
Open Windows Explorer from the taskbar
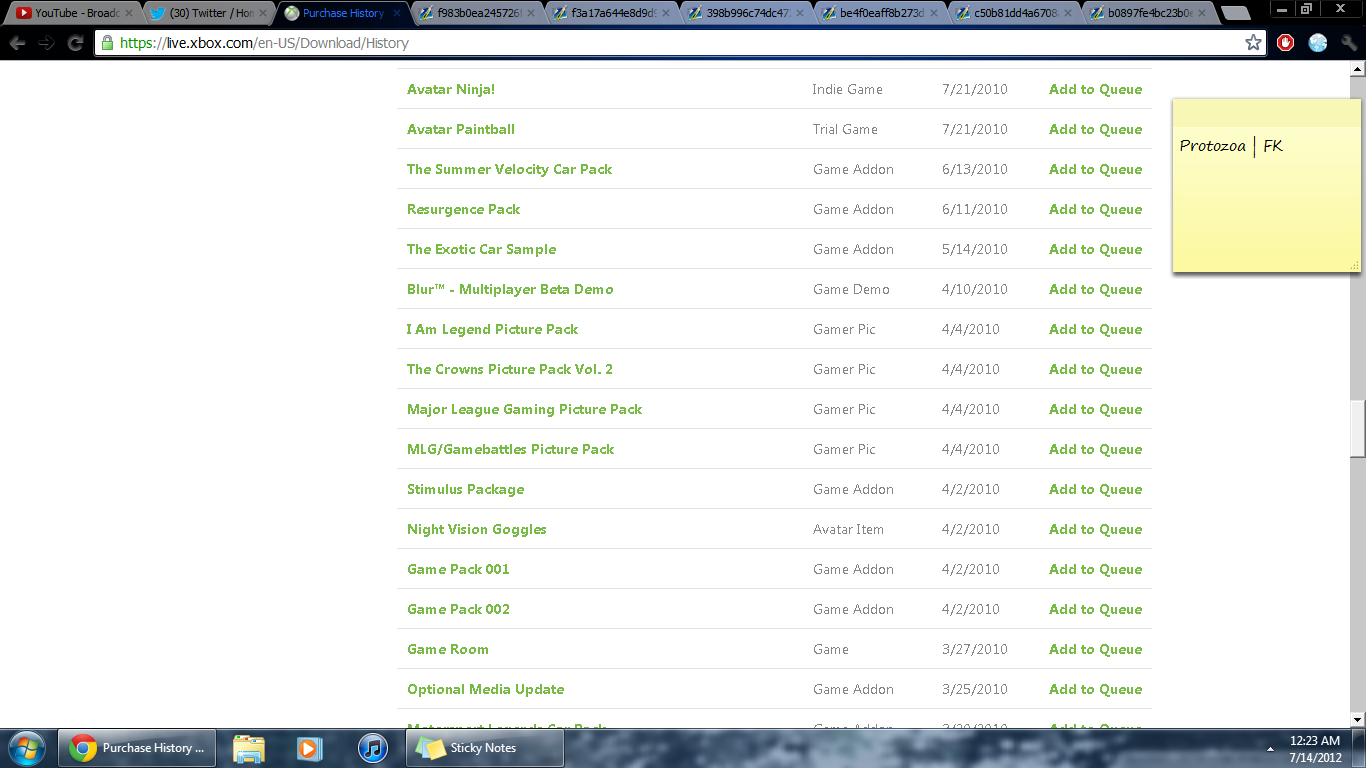point(249,748)
